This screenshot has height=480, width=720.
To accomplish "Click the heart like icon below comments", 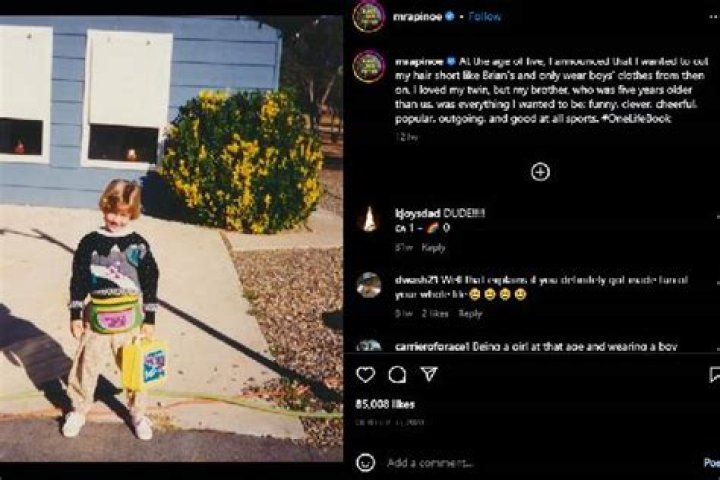I will click(x=366, y=375).
